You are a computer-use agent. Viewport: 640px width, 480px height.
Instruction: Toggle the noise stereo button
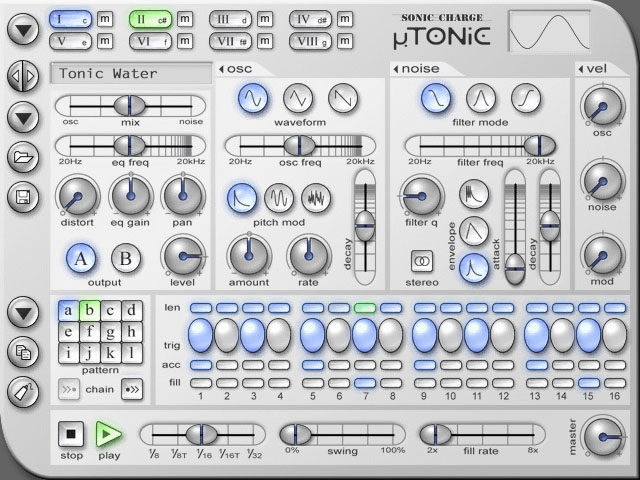(x=422, y=261)
